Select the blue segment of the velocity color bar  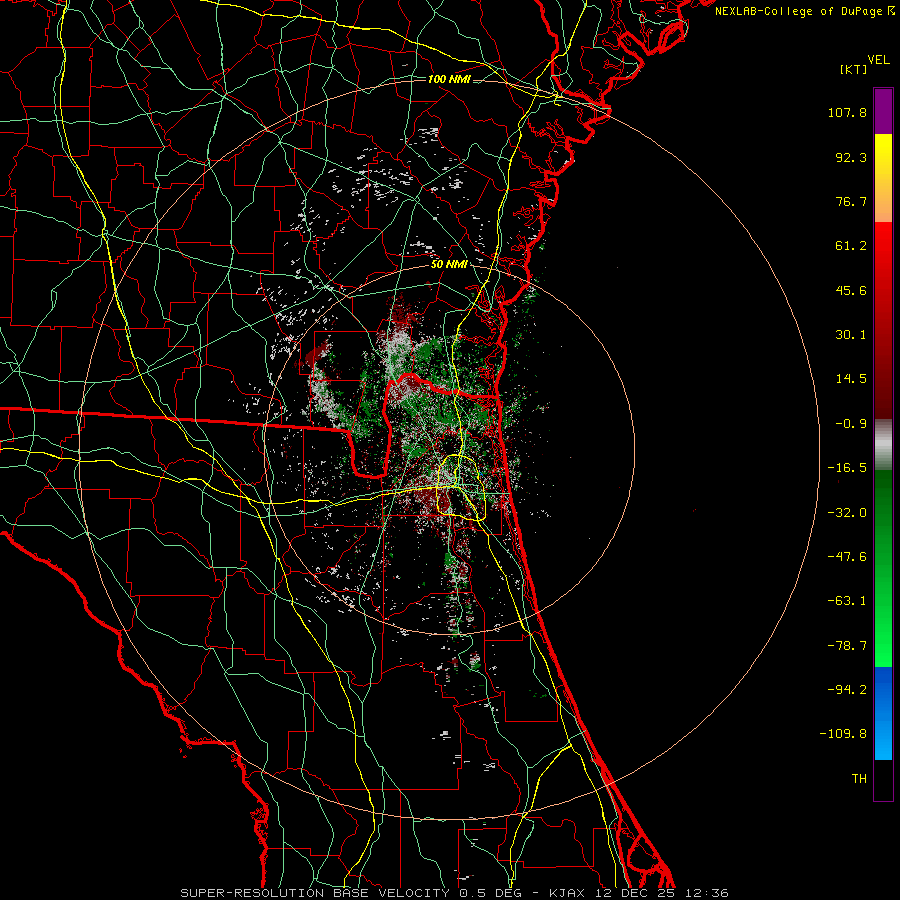[883, 713]
